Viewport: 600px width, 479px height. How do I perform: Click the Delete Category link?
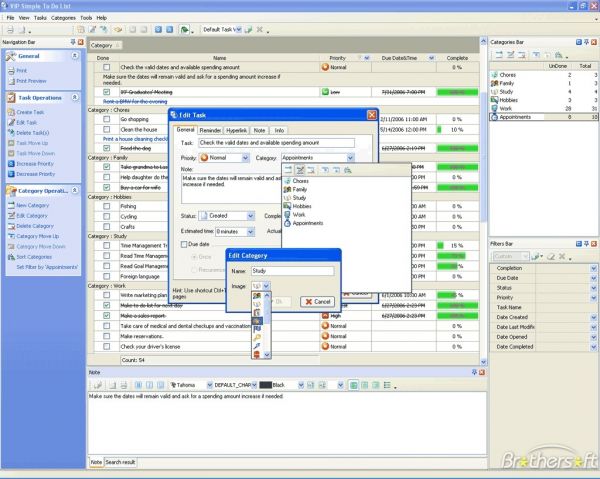point(33,225)
